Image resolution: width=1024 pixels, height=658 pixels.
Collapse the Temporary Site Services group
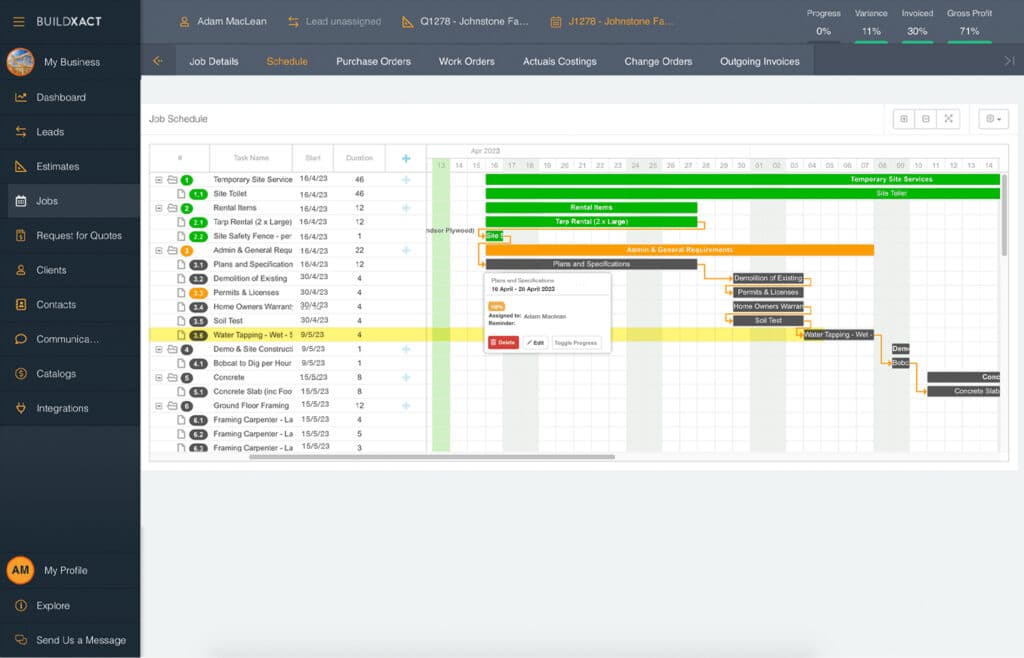pyautogui.click(x=159, y=180)
